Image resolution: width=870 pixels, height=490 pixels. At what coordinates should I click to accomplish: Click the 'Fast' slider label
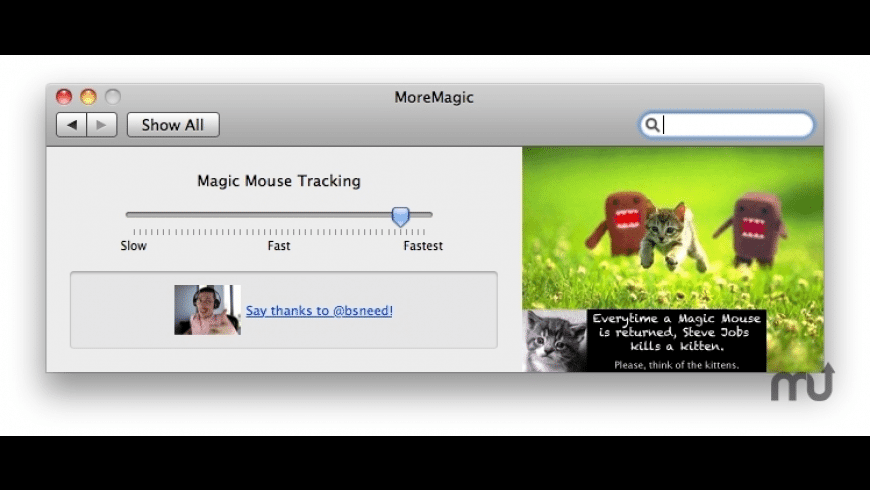pyautogui.click(x=279, y=246)
